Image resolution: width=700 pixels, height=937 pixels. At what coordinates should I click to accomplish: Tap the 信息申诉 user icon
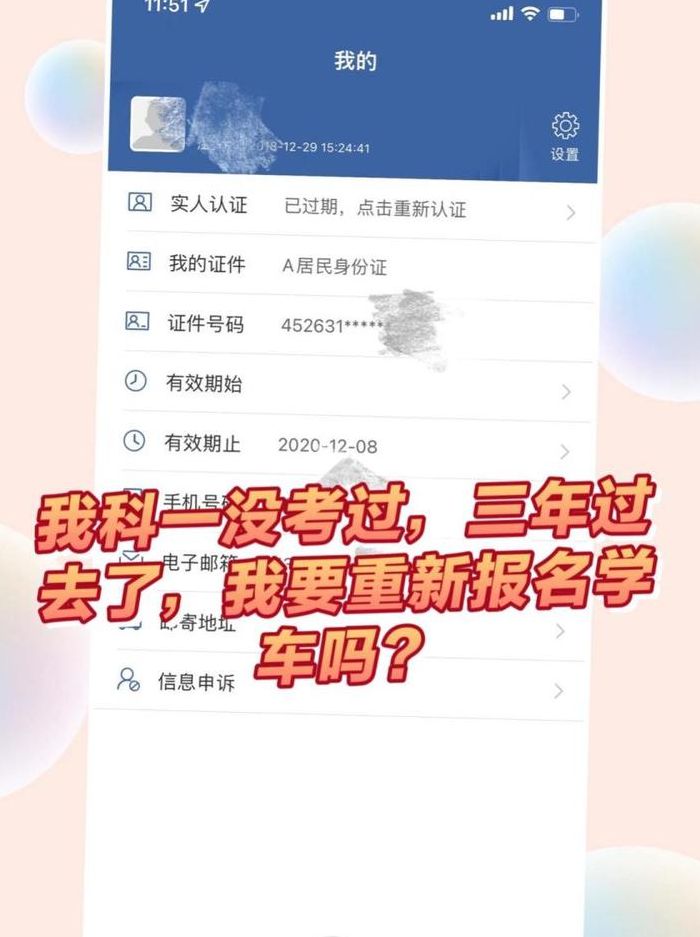click(x=128, y=679)
